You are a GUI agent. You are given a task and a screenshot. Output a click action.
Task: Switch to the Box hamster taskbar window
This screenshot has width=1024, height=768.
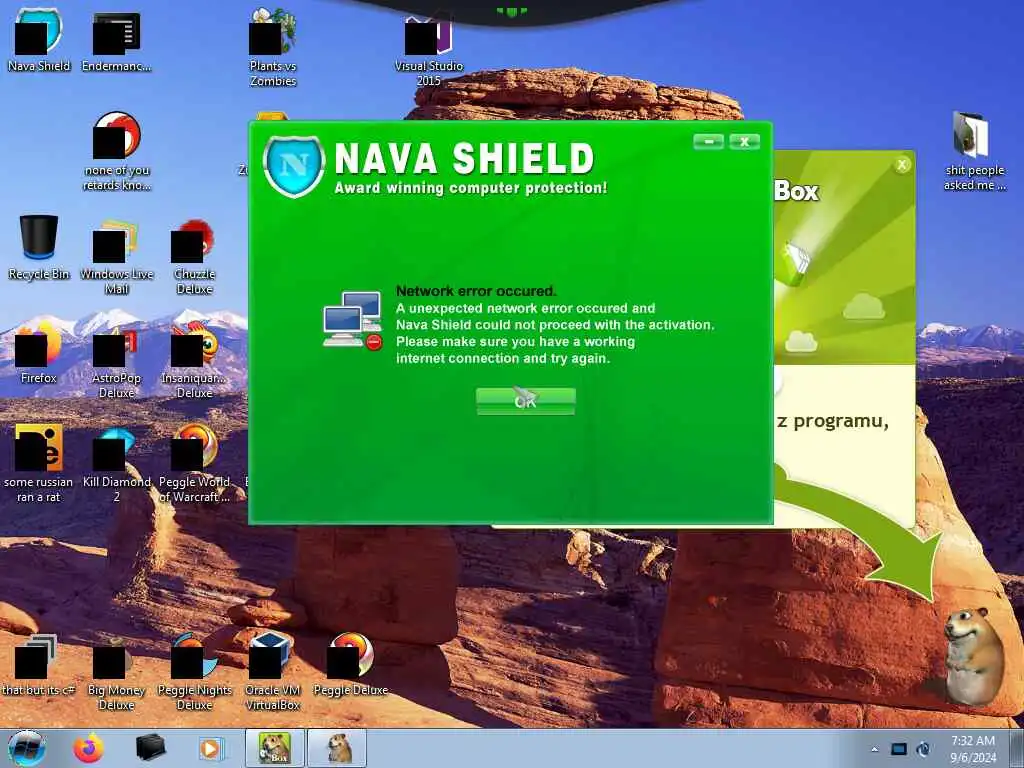pyautogui.click(x=275, y=748)
